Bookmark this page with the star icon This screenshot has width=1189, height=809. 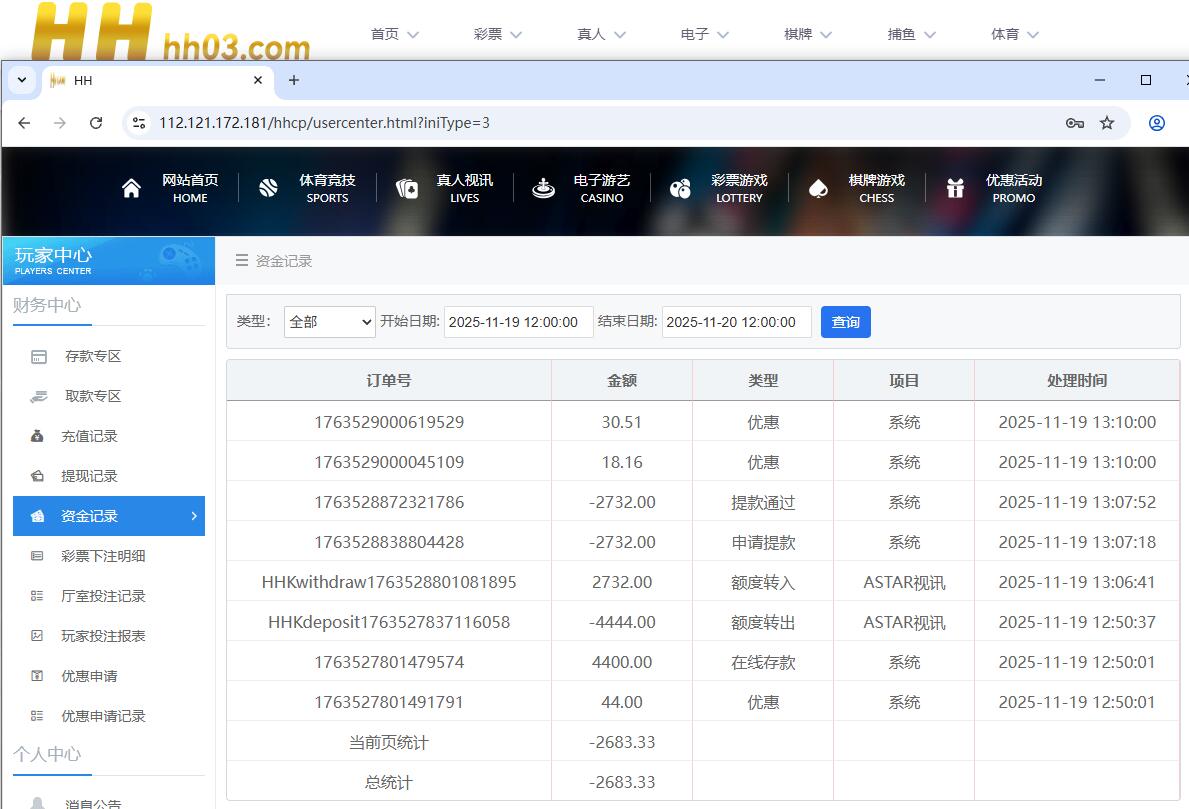[1107, 123]
